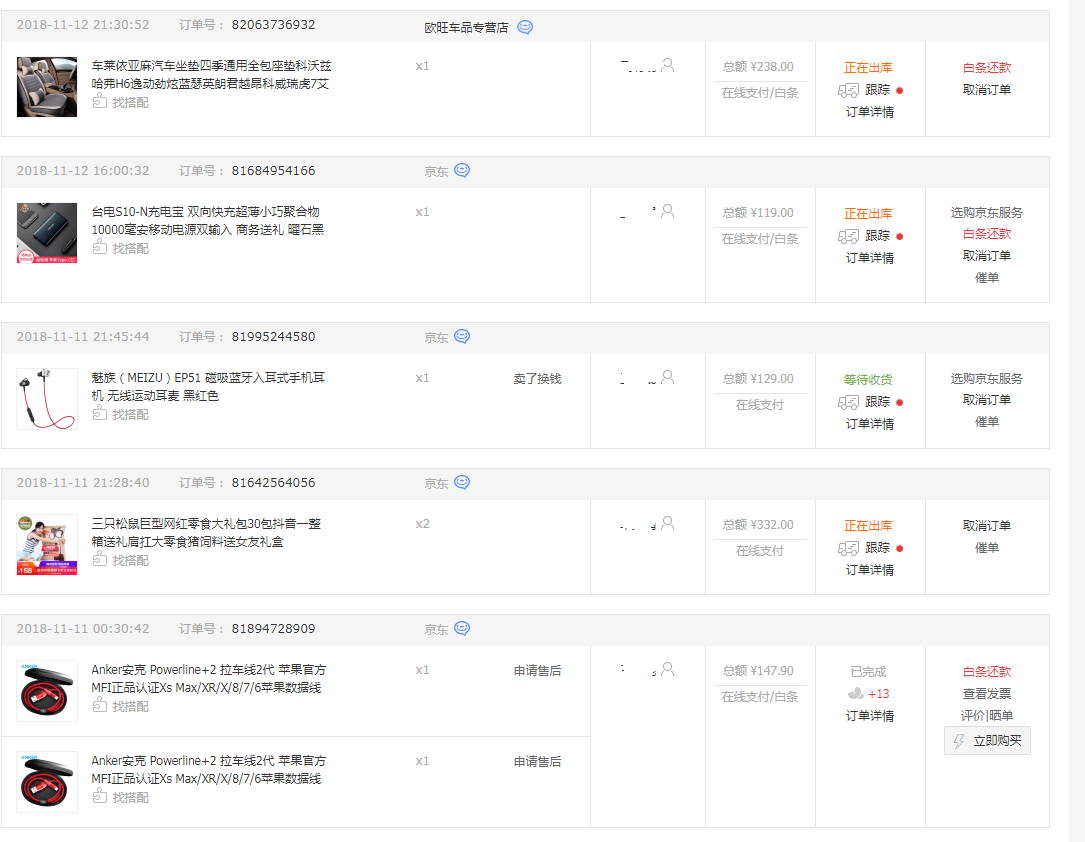Click delivery truck icon on ¥119.00 order
The width and height of the screenshot is (1085, 842).
coord(848,237)
